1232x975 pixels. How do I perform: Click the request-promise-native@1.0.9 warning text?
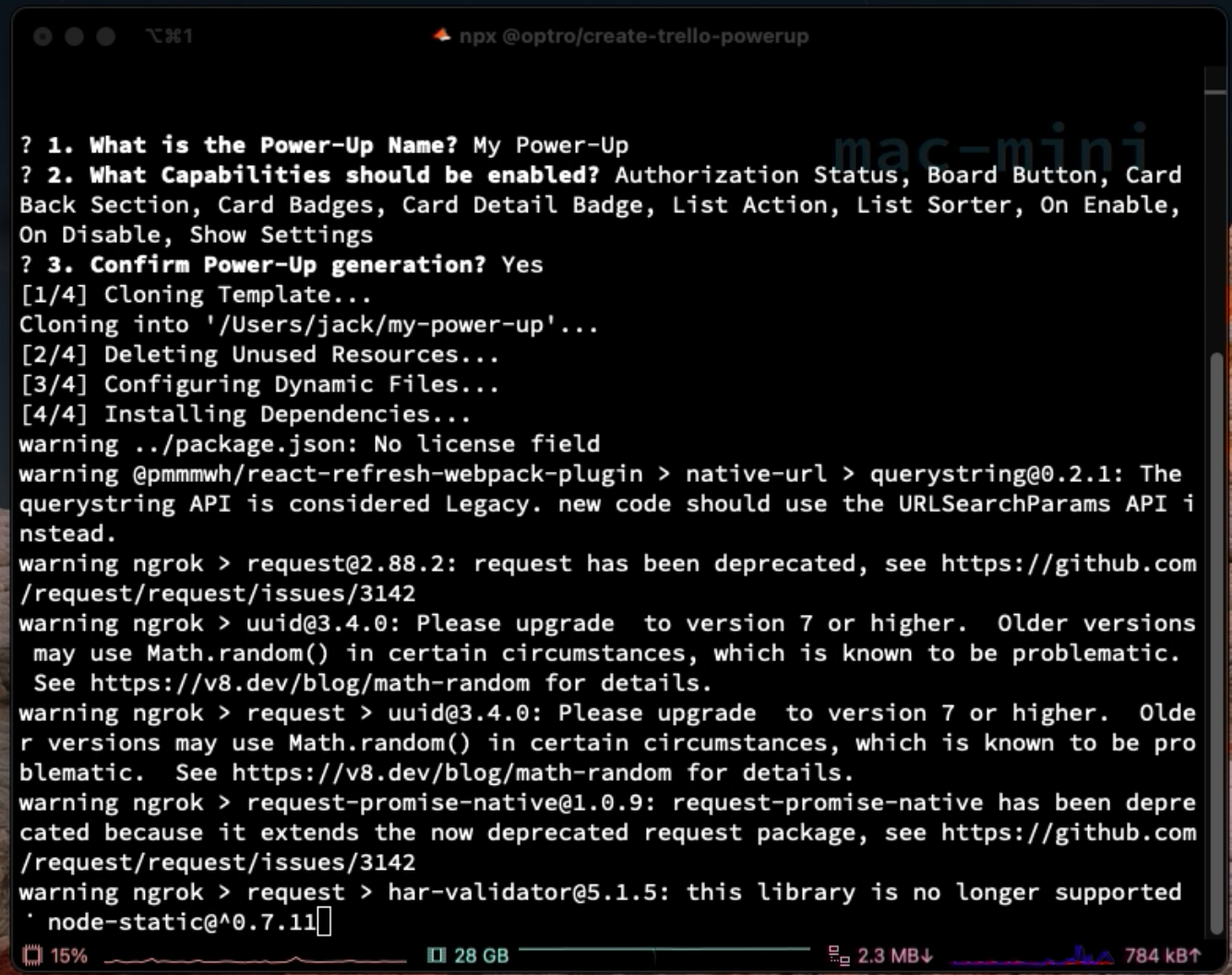tap(607, 832)
